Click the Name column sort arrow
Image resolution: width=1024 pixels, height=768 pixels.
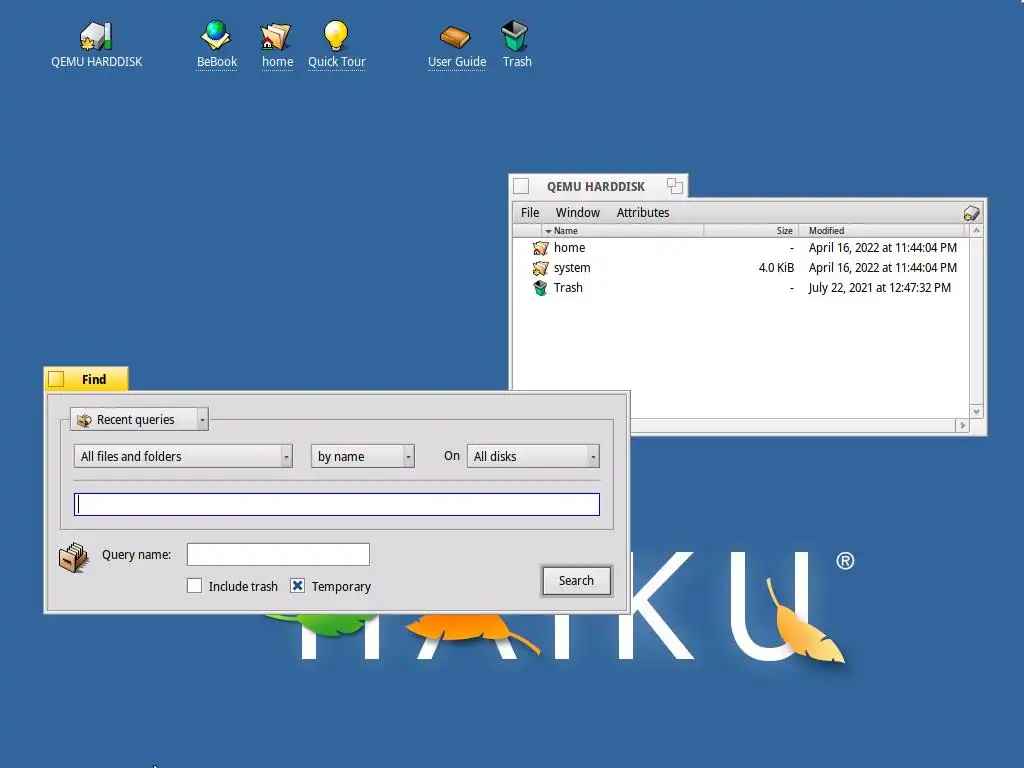(x=549, y=231)
